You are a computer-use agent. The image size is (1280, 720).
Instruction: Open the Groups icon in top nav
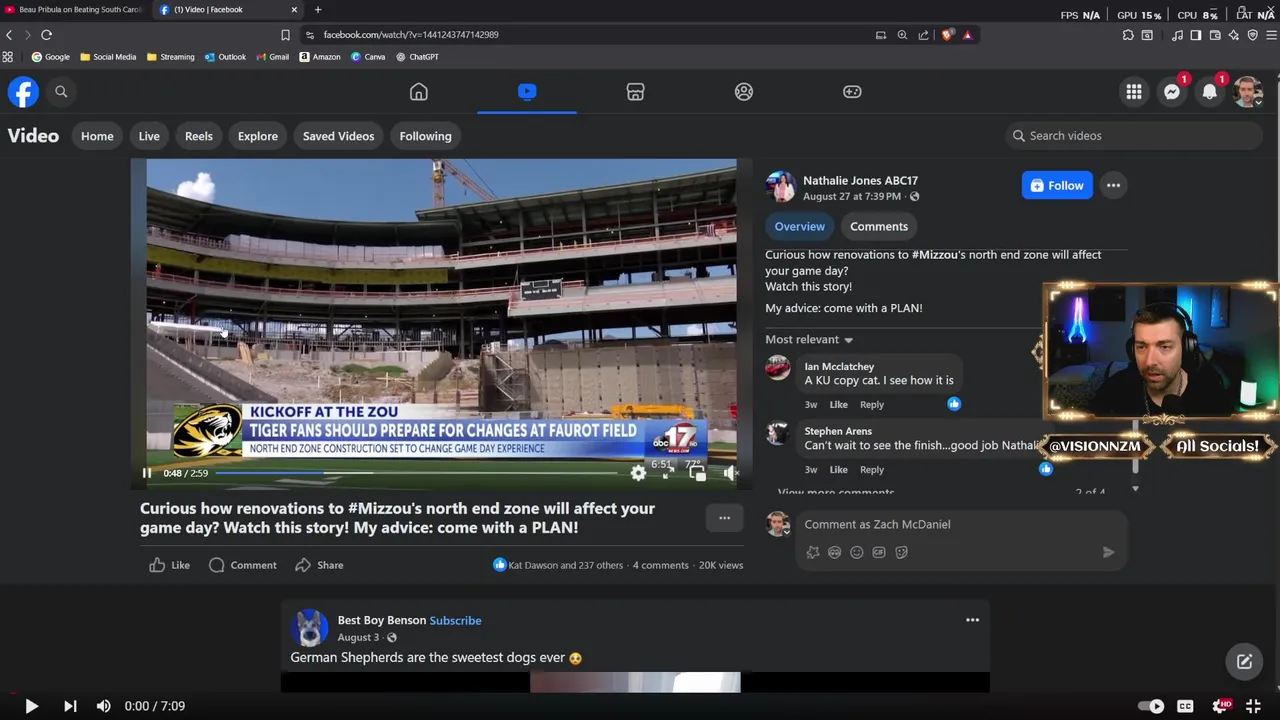[744, 92]
